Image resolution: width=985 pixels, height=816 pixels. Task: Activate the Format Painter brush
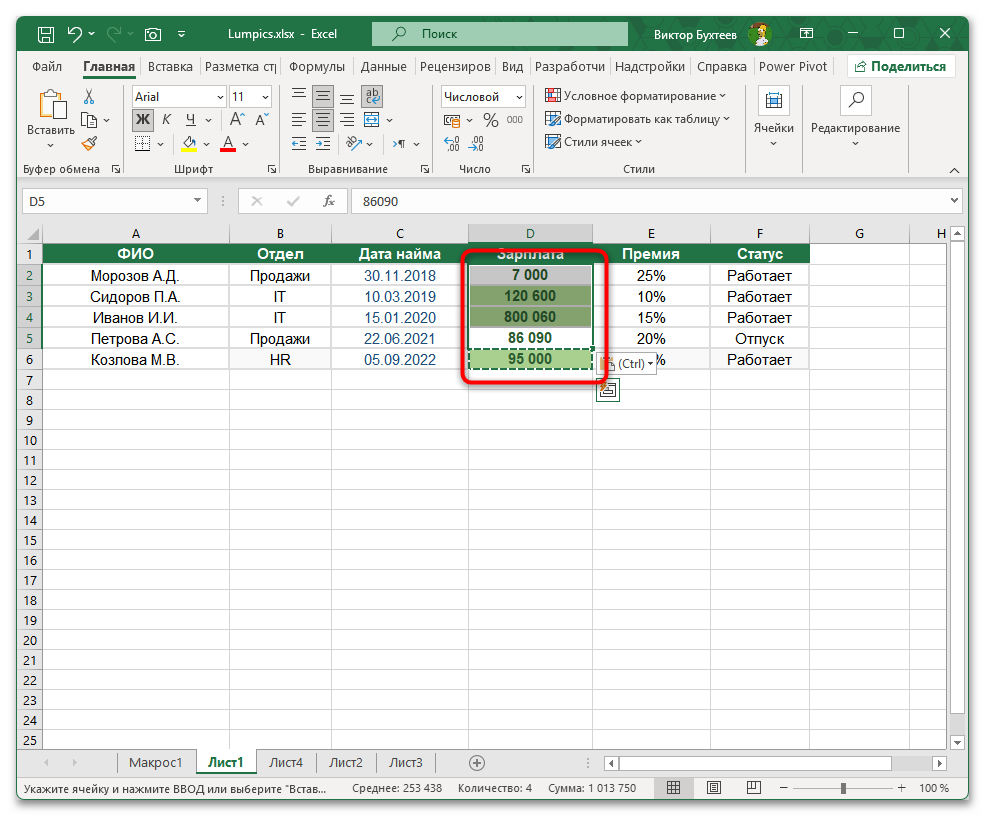point(89,144)
